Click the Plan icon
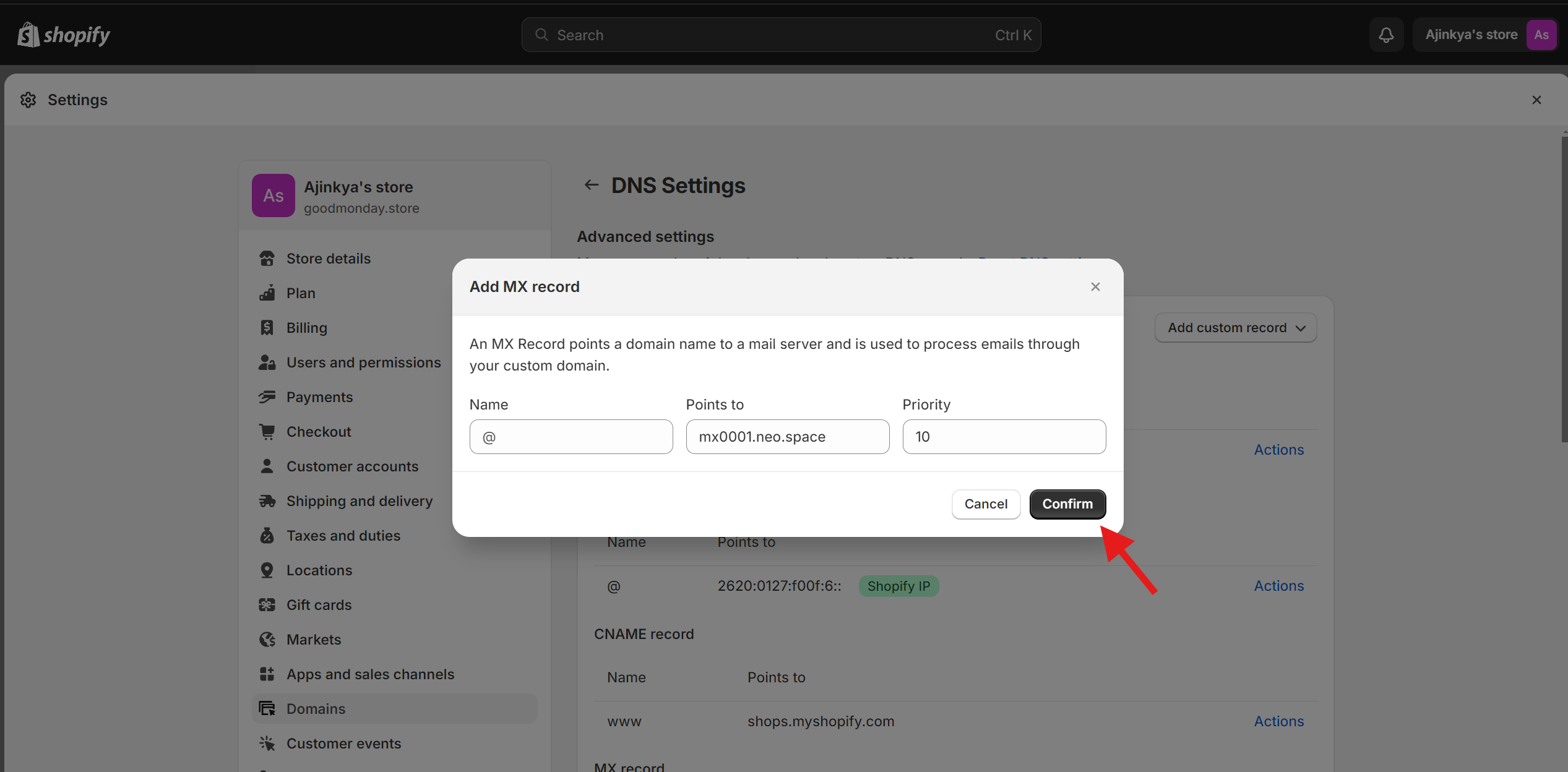 tap(267, 293)
